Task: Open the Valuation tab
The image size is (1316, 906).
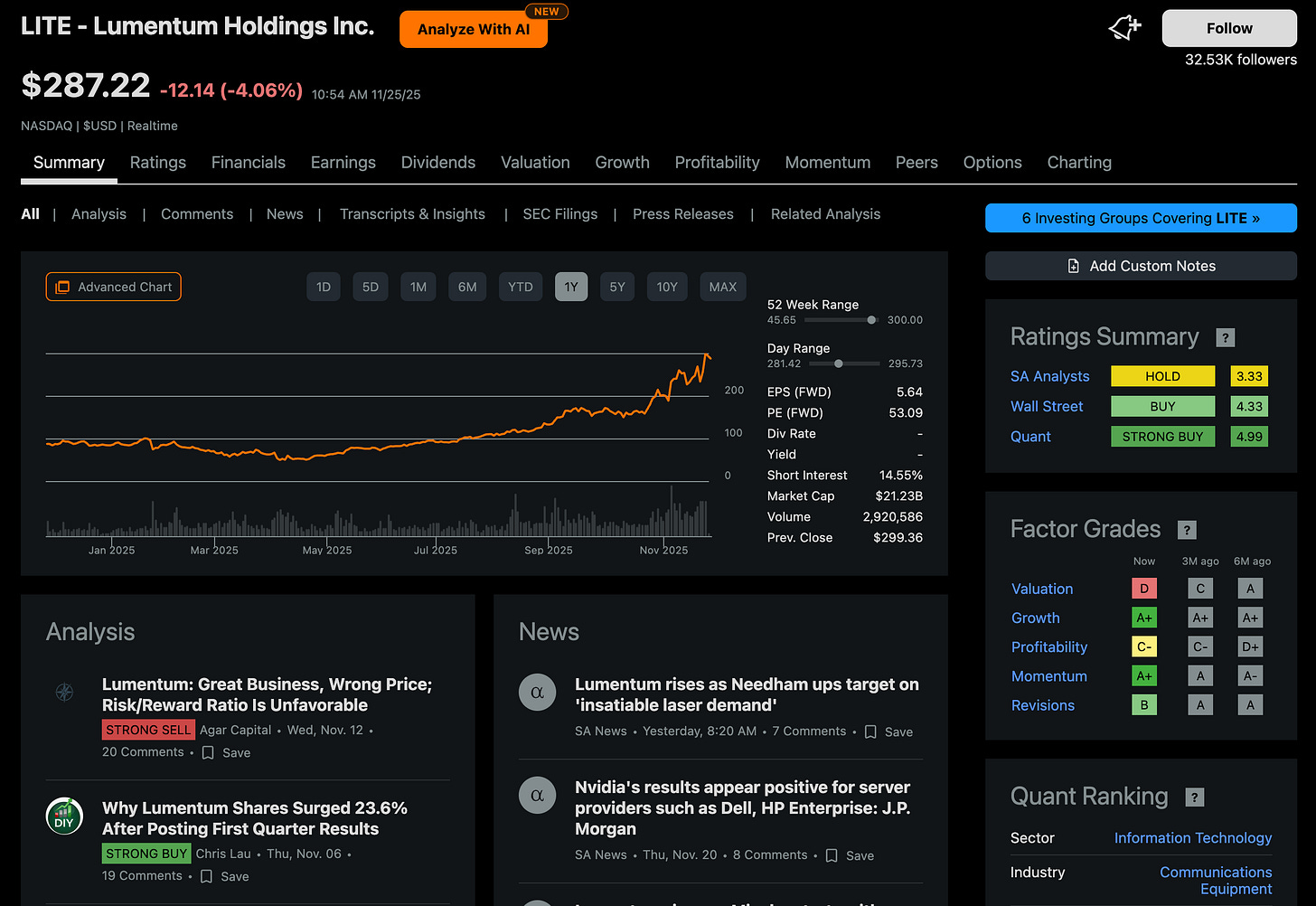Action: click(x=536, y=163)
